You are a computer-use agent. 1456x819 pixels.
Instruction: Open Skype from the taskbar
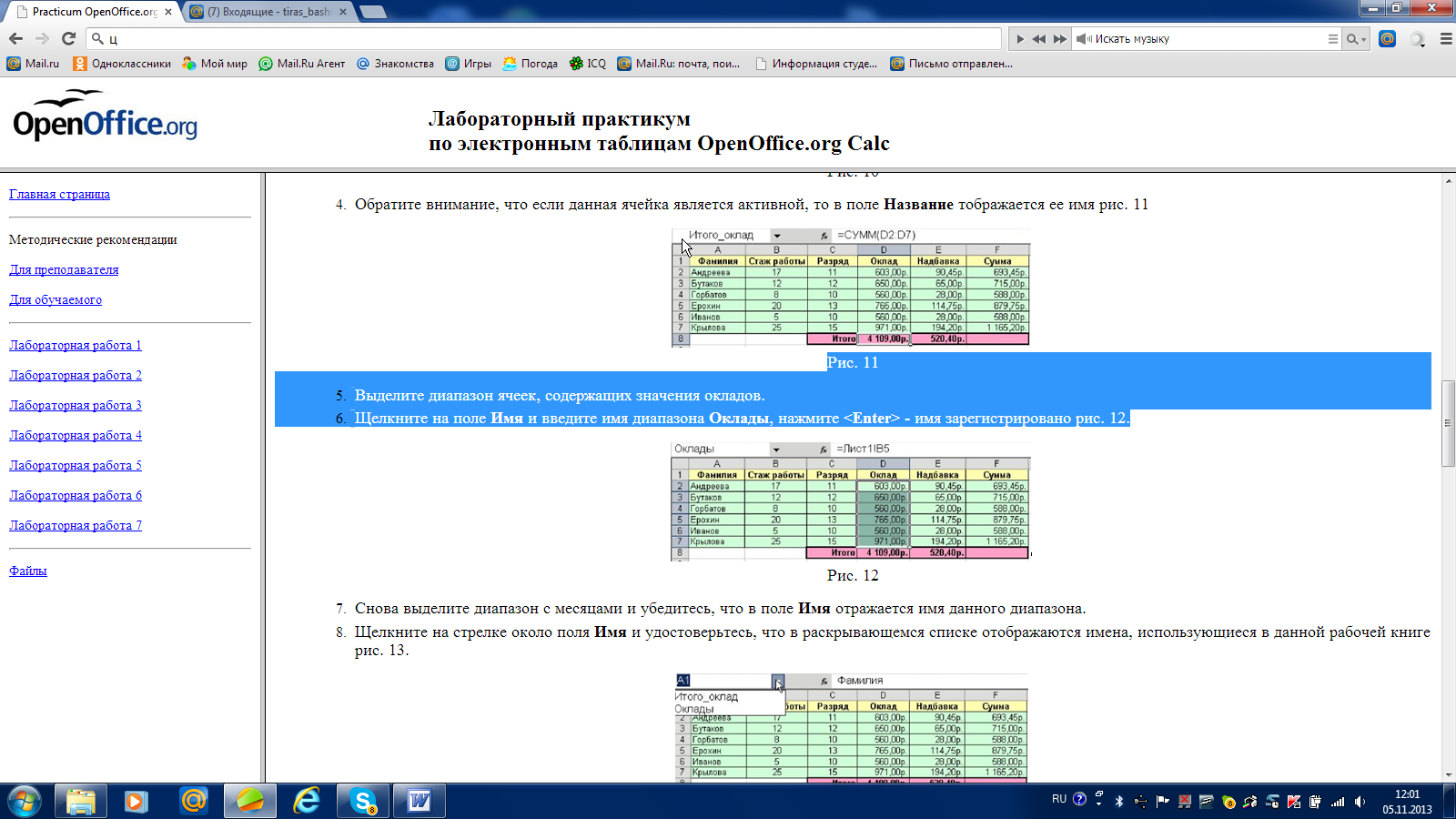click(x=363, y=801)
